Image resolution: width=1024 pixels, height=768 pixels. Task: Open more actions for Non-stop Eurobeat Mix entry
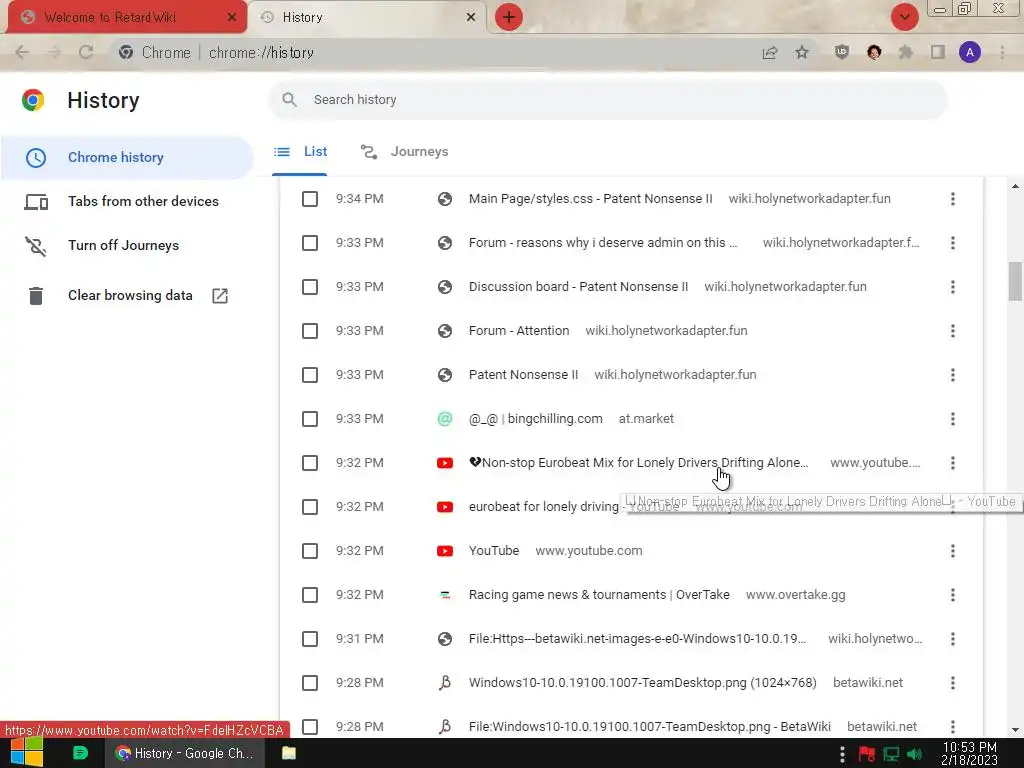953,463
